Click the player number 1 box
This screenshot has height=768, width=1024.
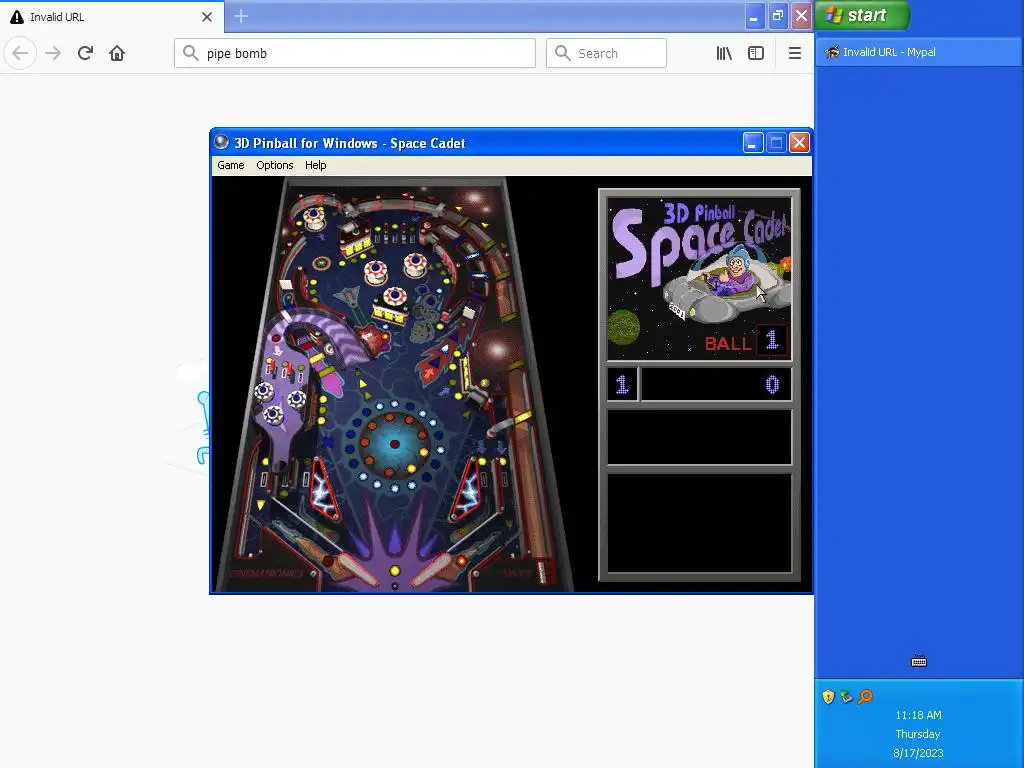622,384
